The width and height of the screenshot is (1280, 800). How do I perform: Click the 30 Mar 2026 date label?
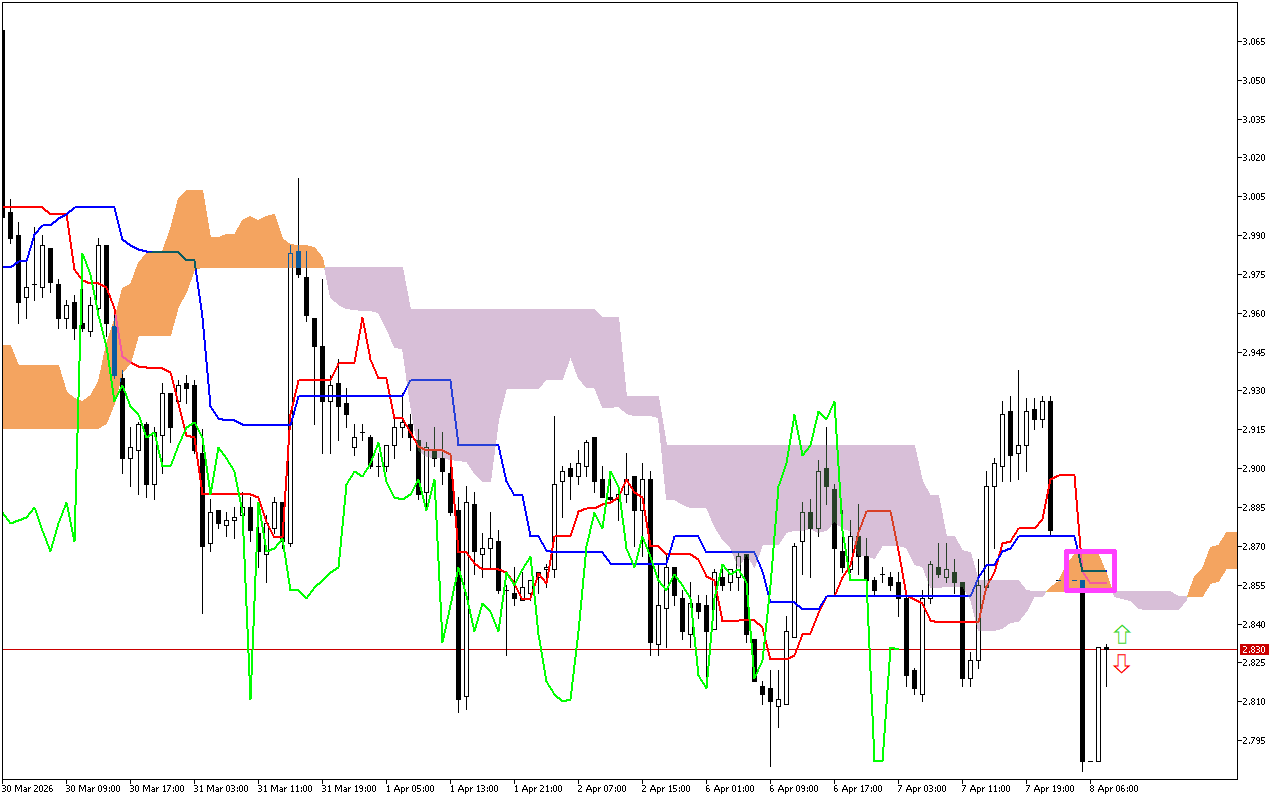pyautogui.click(x=29, y=788)
